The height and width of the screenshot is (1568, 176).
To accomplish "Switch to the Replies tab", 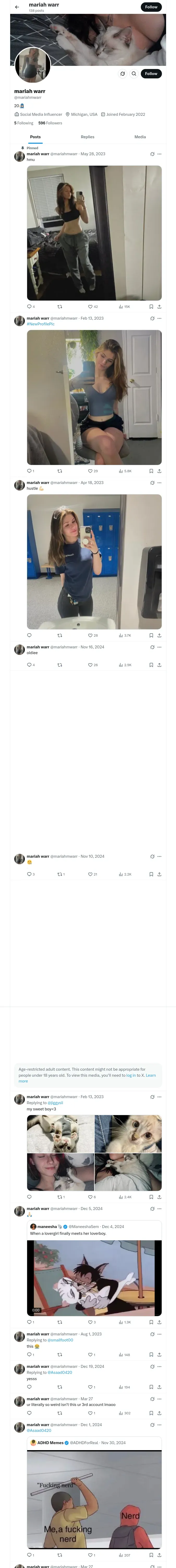I will [x=87, y=137].
